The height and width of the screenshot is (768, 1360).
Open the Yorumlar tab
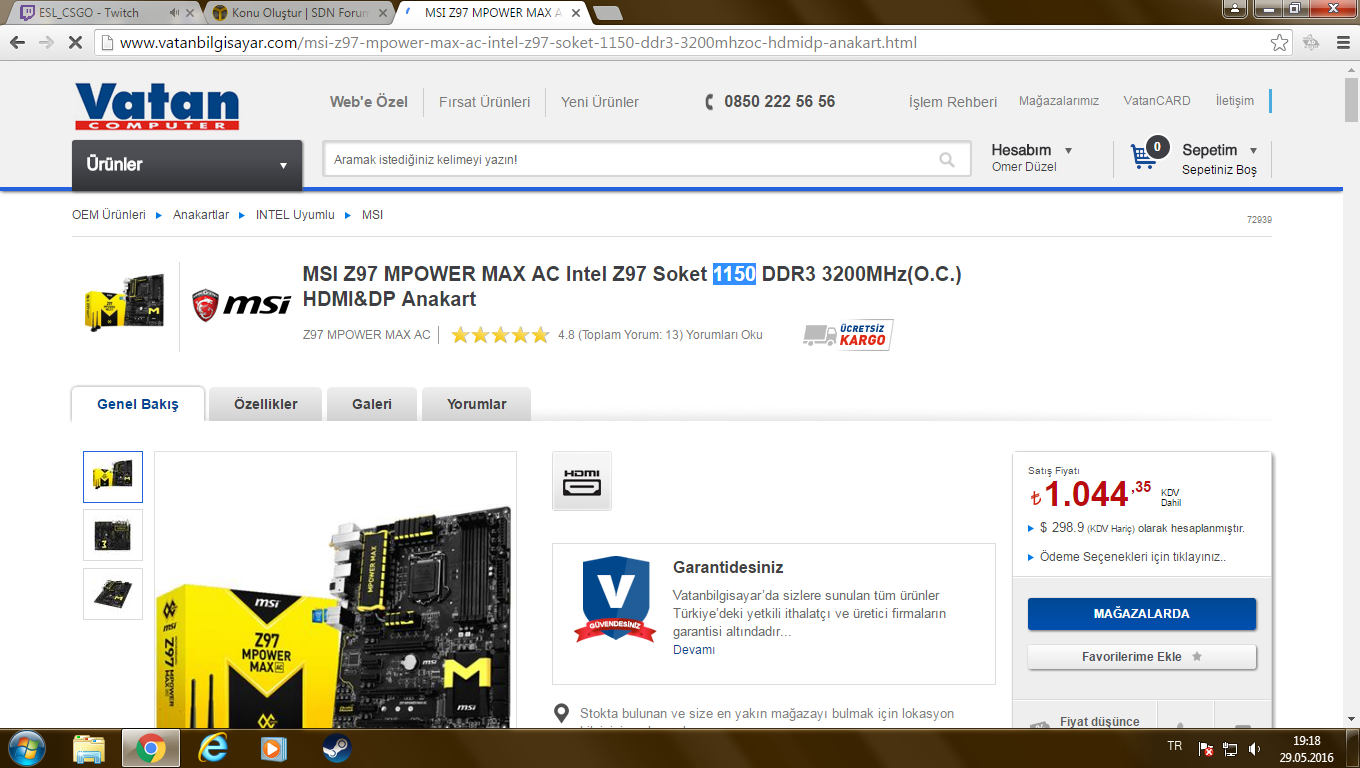pyautogui.click(x=476, y=404)
